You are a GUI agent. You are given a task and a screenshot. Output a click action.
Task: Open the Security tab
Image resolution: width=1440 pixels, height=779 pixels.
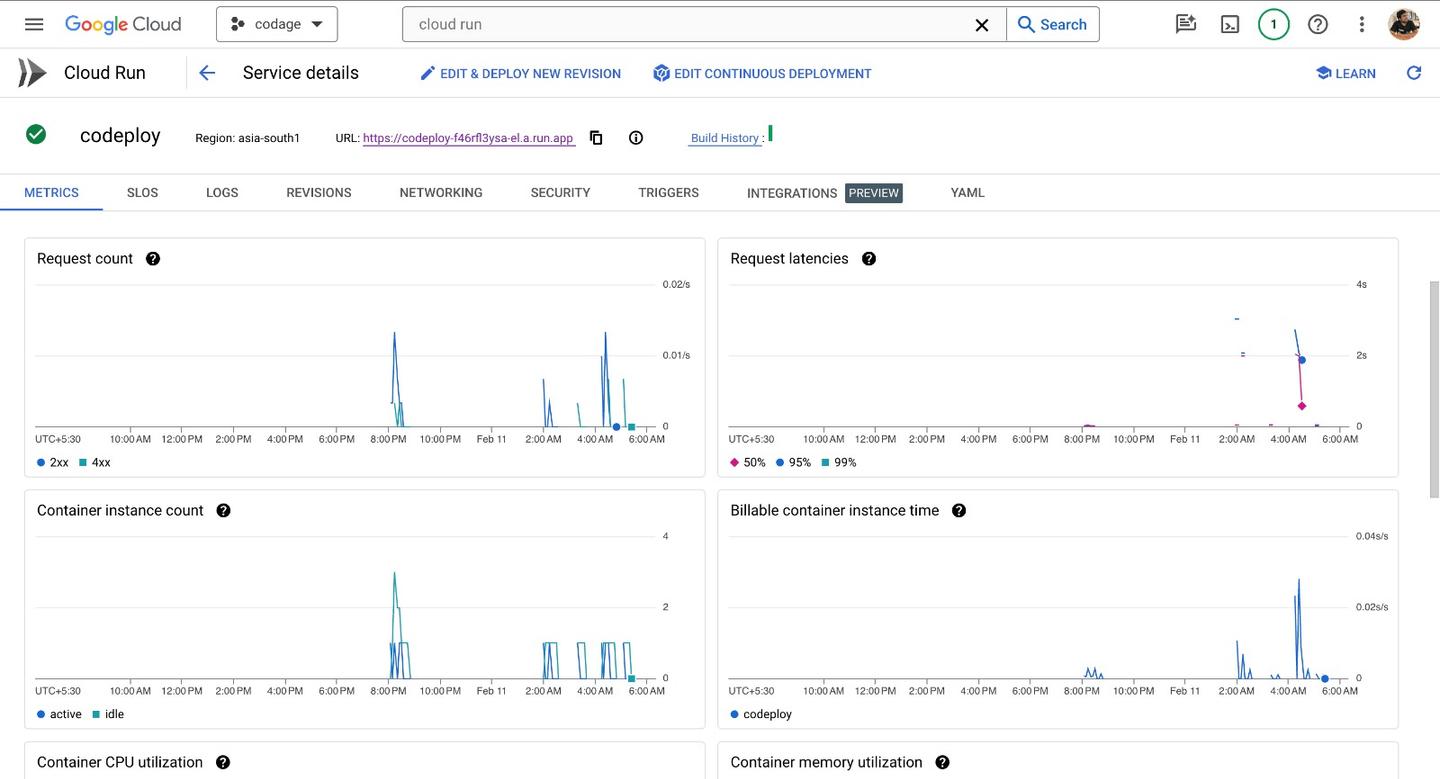[x=560, y=192]
